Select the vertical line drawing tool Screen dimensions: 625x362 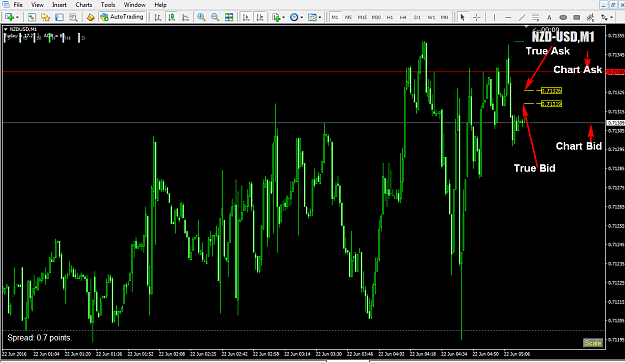pyautogui.click(x=494, y=17)
